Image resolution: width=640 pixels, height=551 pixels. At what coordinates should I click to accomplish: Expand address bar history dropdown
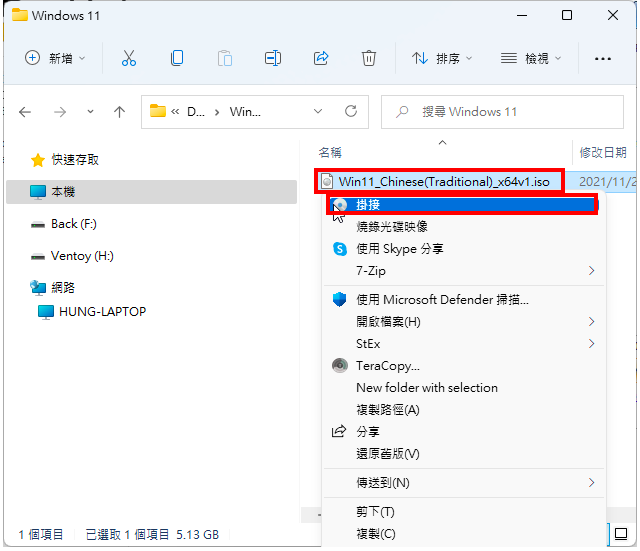[x=318, y=111]
